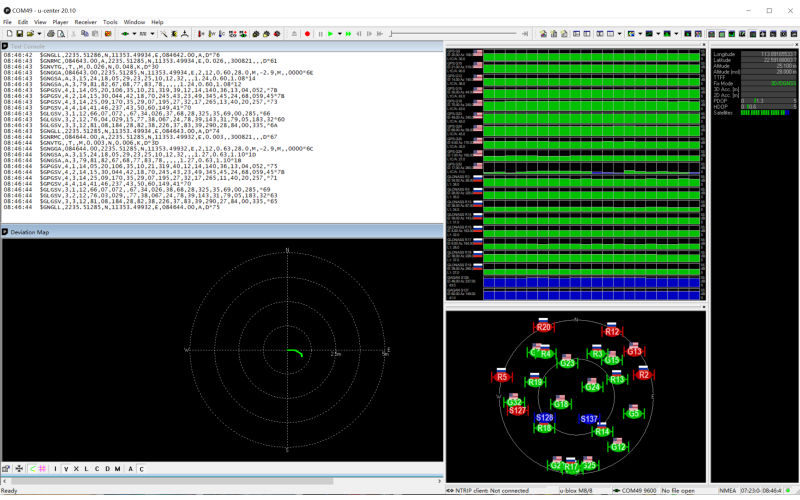Click the fit-to-view arrows icon in Deviation Map
This screenshot has height=500, width=800.
coord(19,468)
